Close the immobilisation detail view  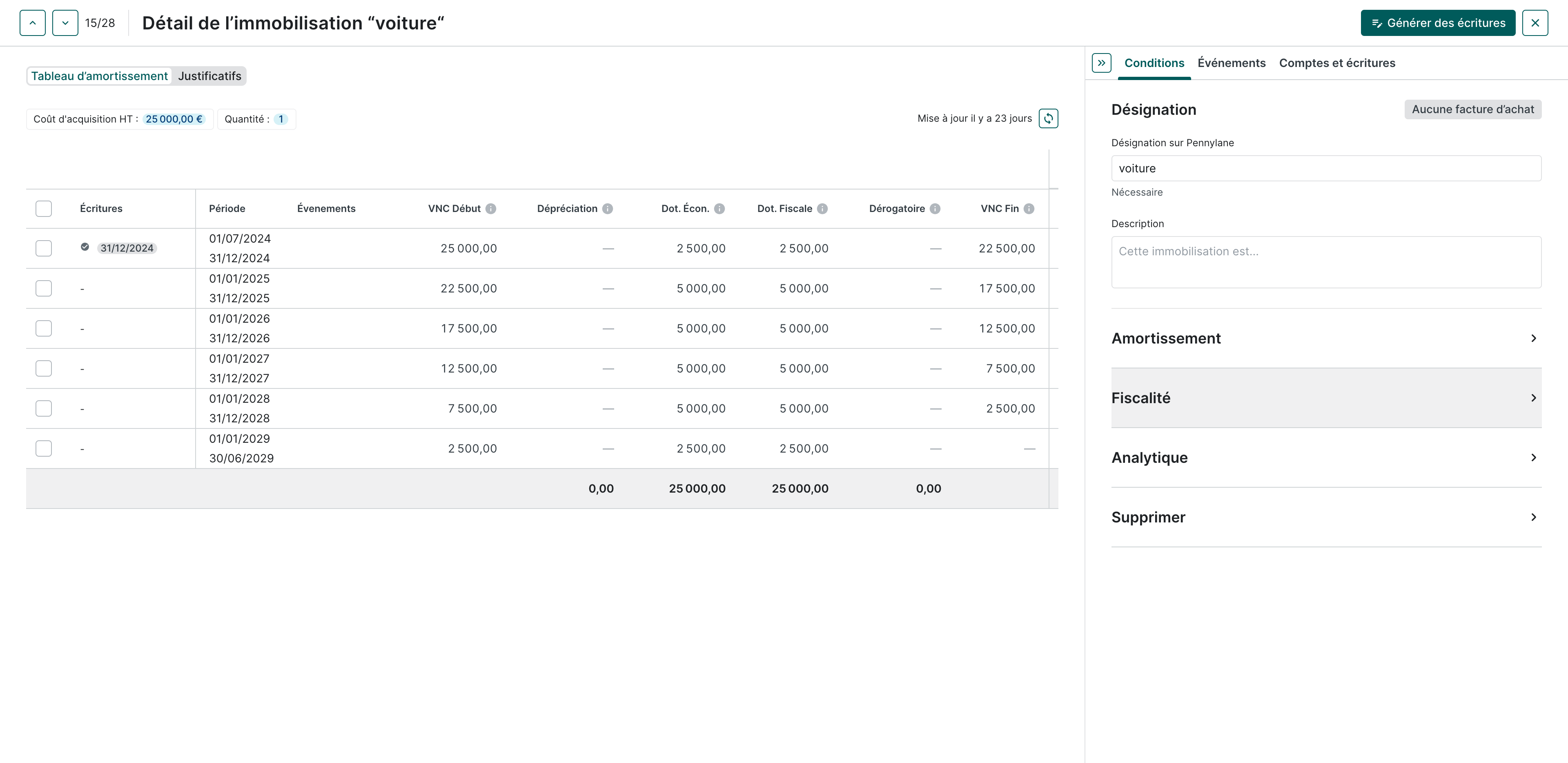[1535, 23]
